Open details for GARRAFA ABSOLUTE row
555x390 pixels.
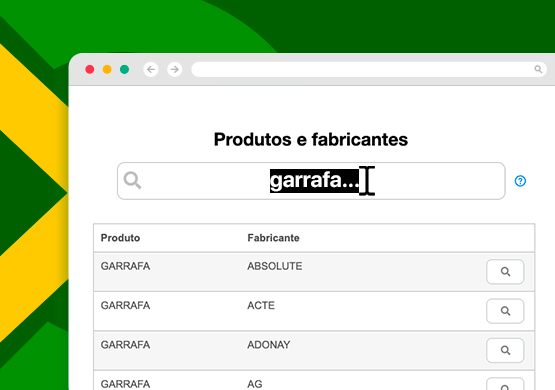[x=505, y=272]
